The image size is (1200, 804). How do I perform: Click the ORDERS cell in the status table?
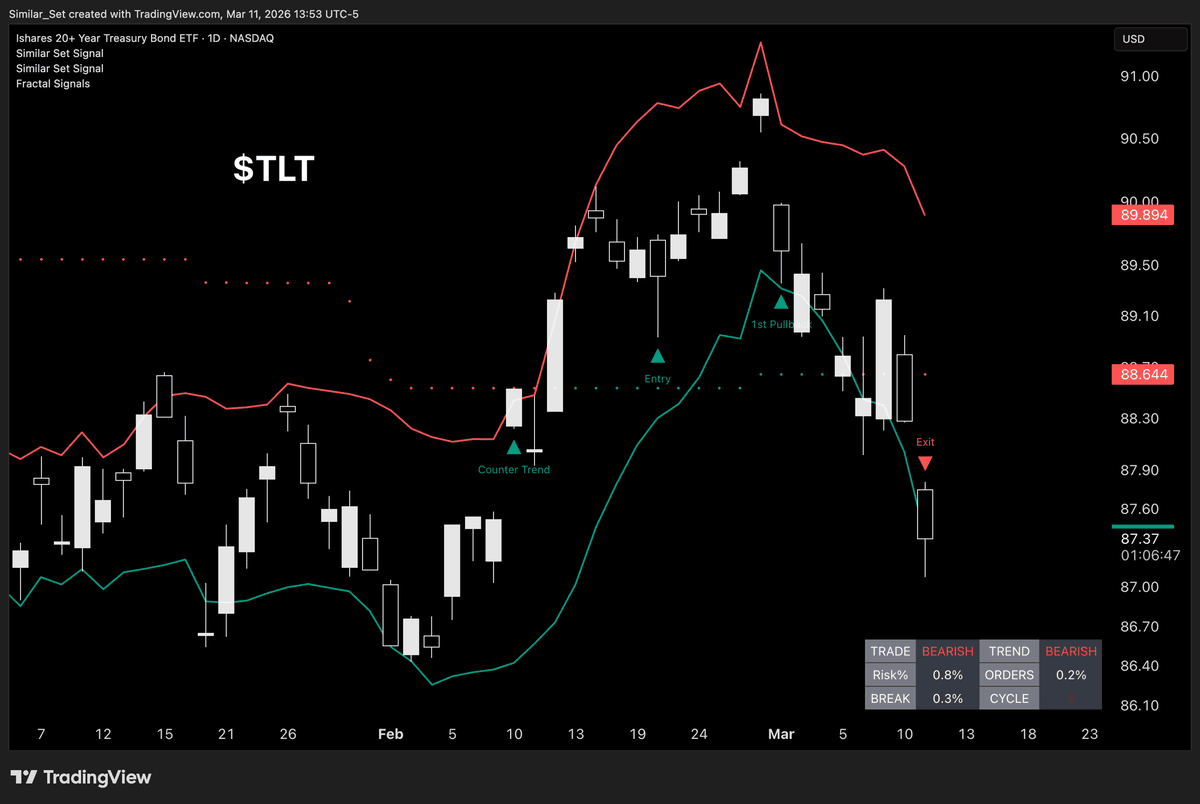(1009, 675)
